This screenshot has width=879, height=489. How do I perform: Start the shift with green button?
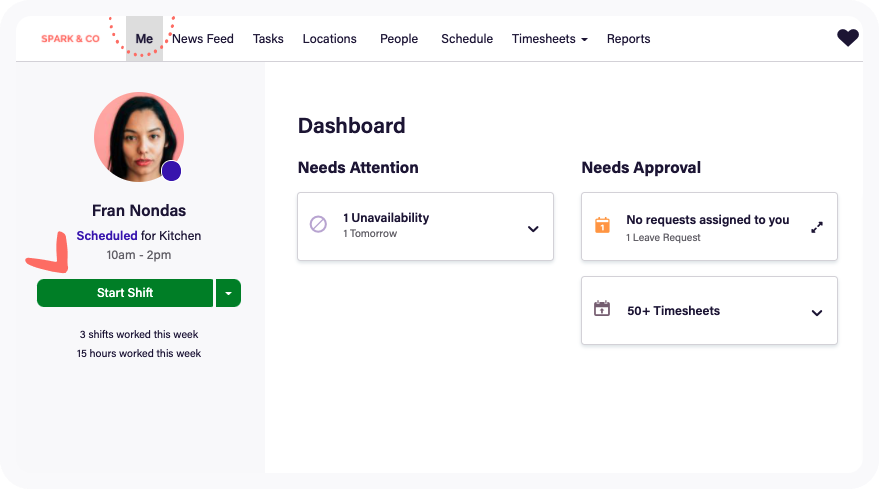[125, 293]
